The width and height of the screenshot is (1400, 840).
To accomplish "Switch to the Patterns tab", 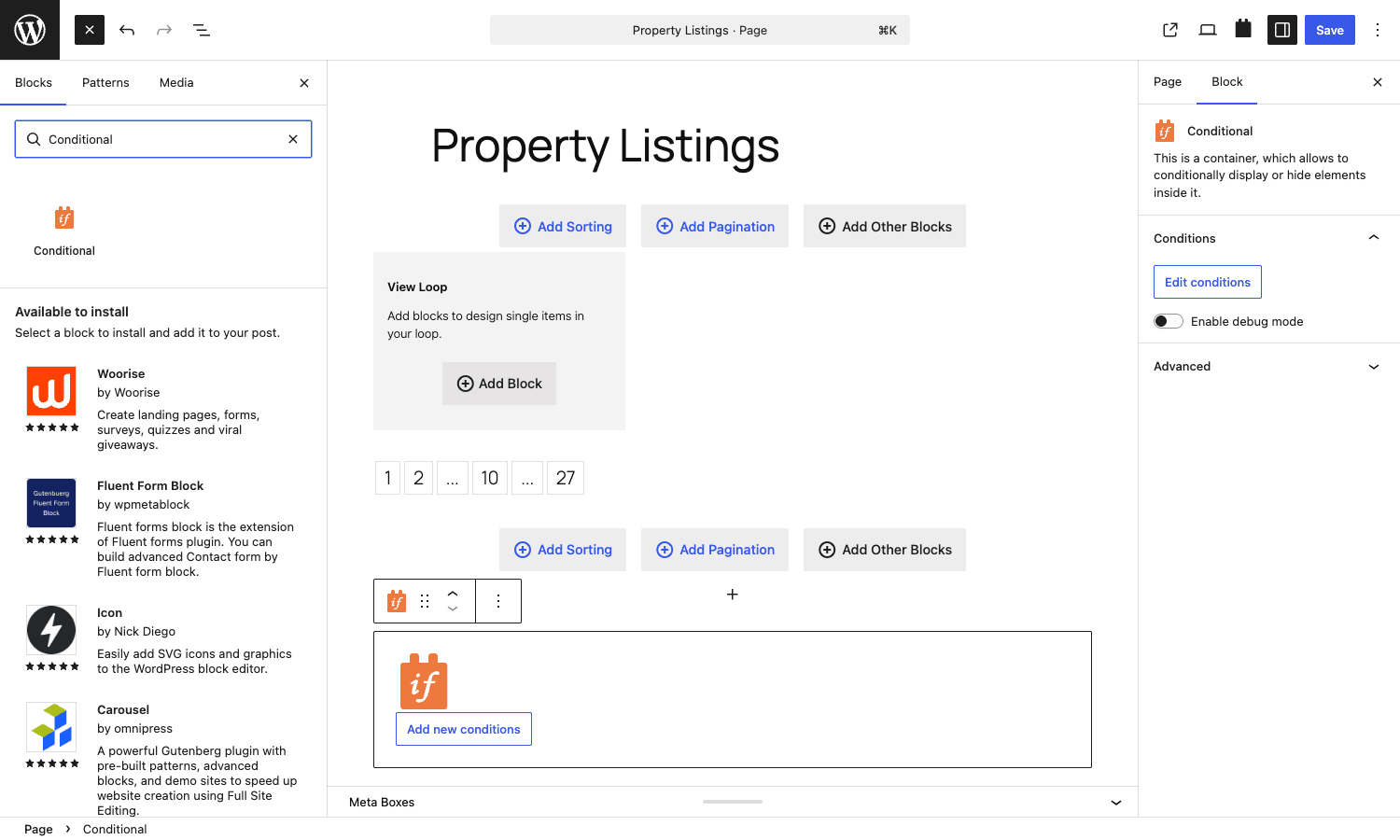I will pyautogui.click(x=105, y=82).
